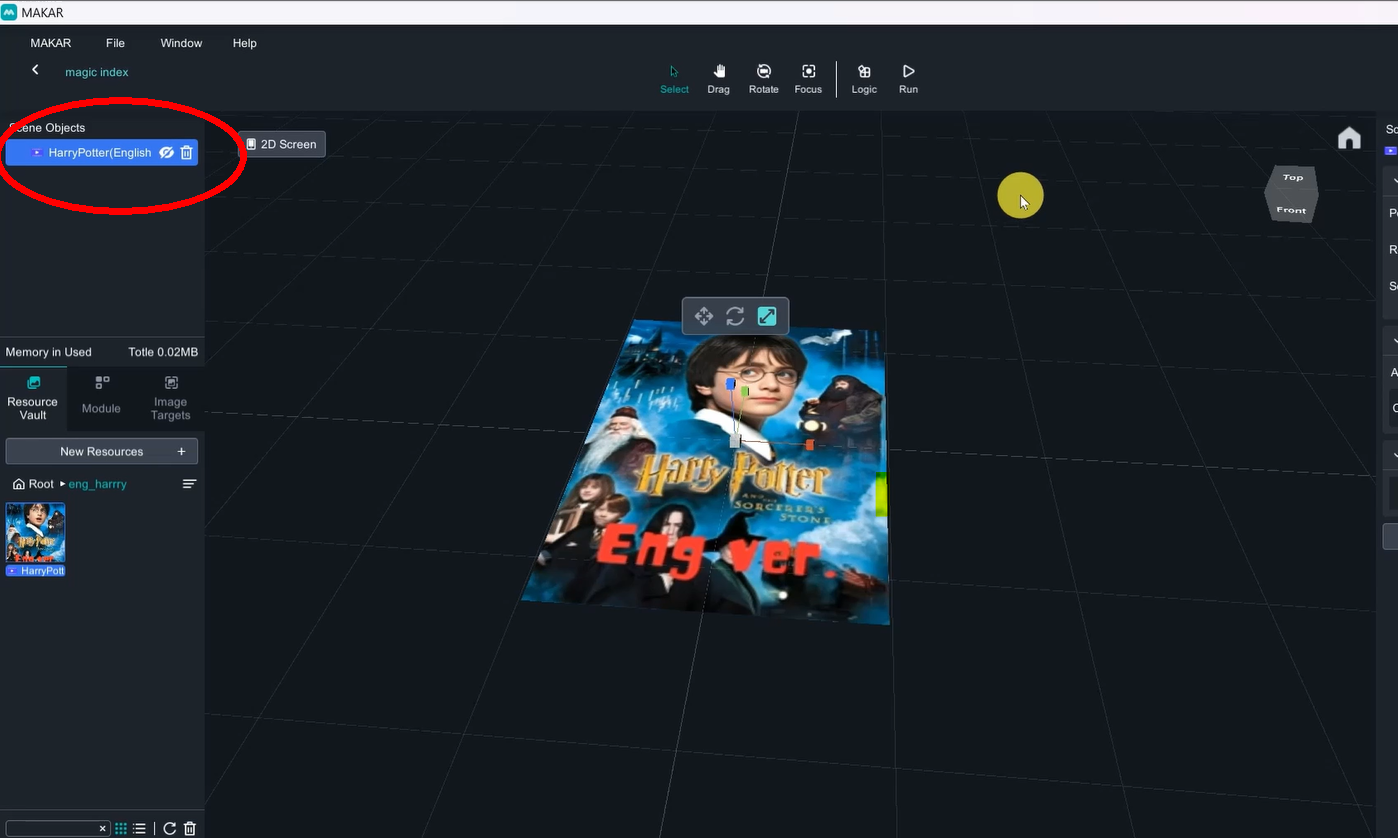Viewport: 1398px width, 838px height.
Task: Select the scale gizmo above the poster
Action: tap(767, 316)
